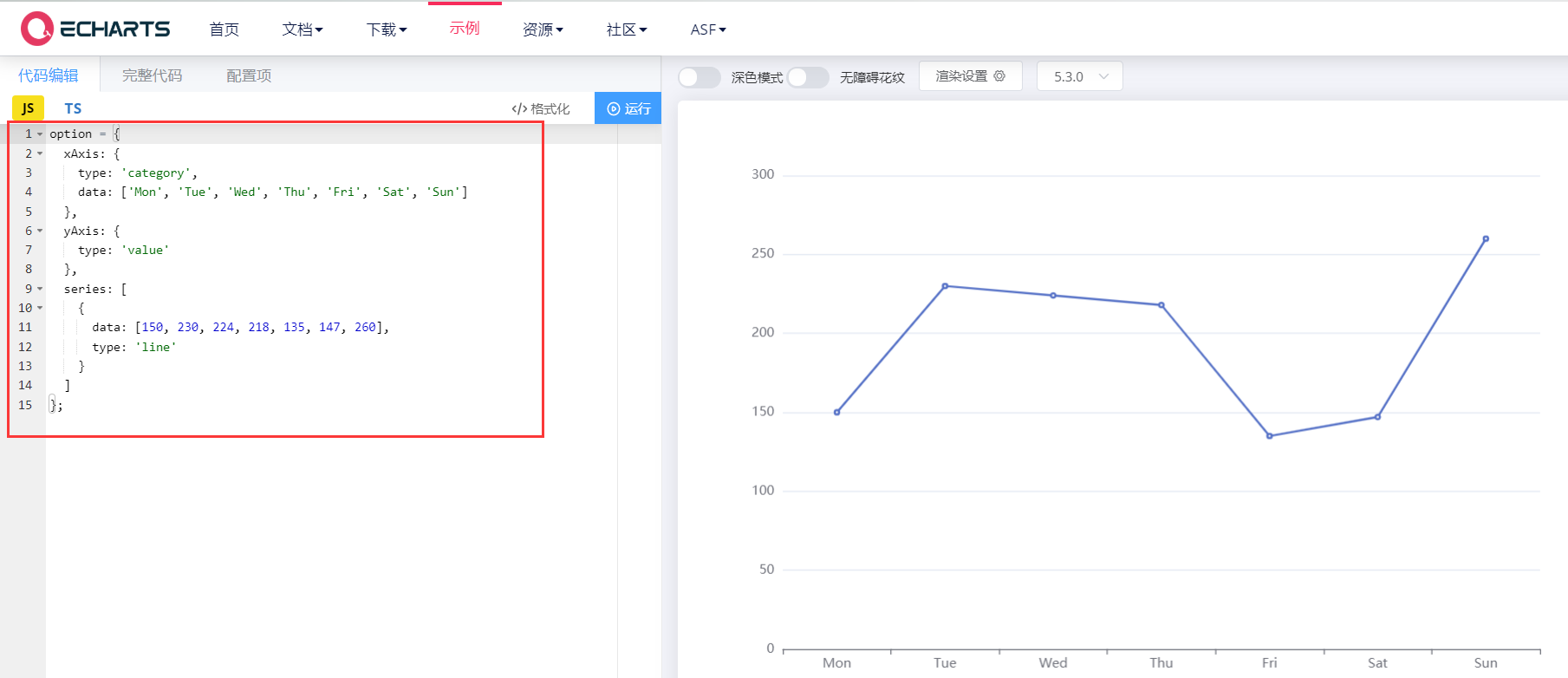
Task: Switch to the 完整代码 tab
Action: coord(152,75)
